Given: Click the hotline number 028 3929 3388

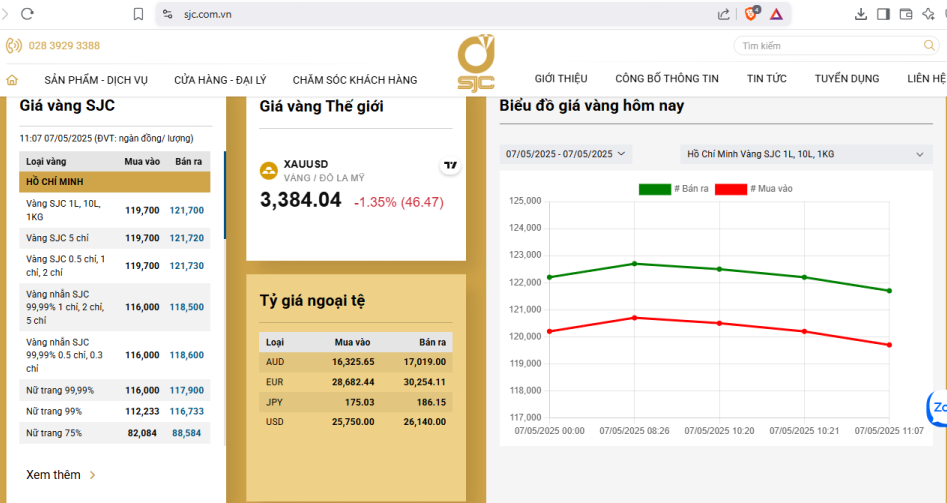Looking at the screenshot, I should click(65, 46).
